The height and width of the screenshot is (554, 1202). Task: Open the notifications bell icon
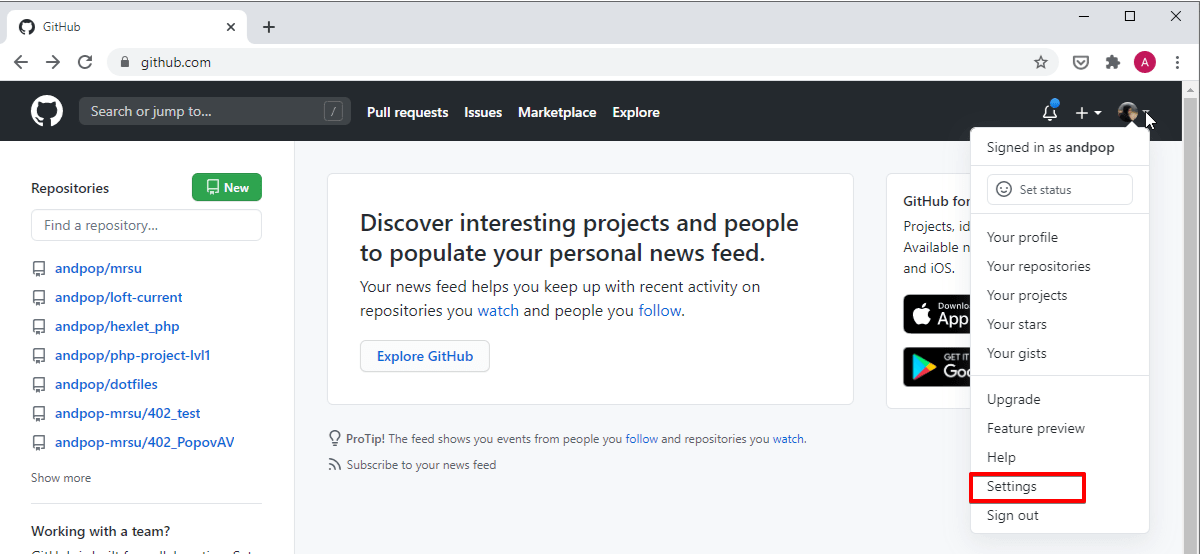[x=1050, y=112]
